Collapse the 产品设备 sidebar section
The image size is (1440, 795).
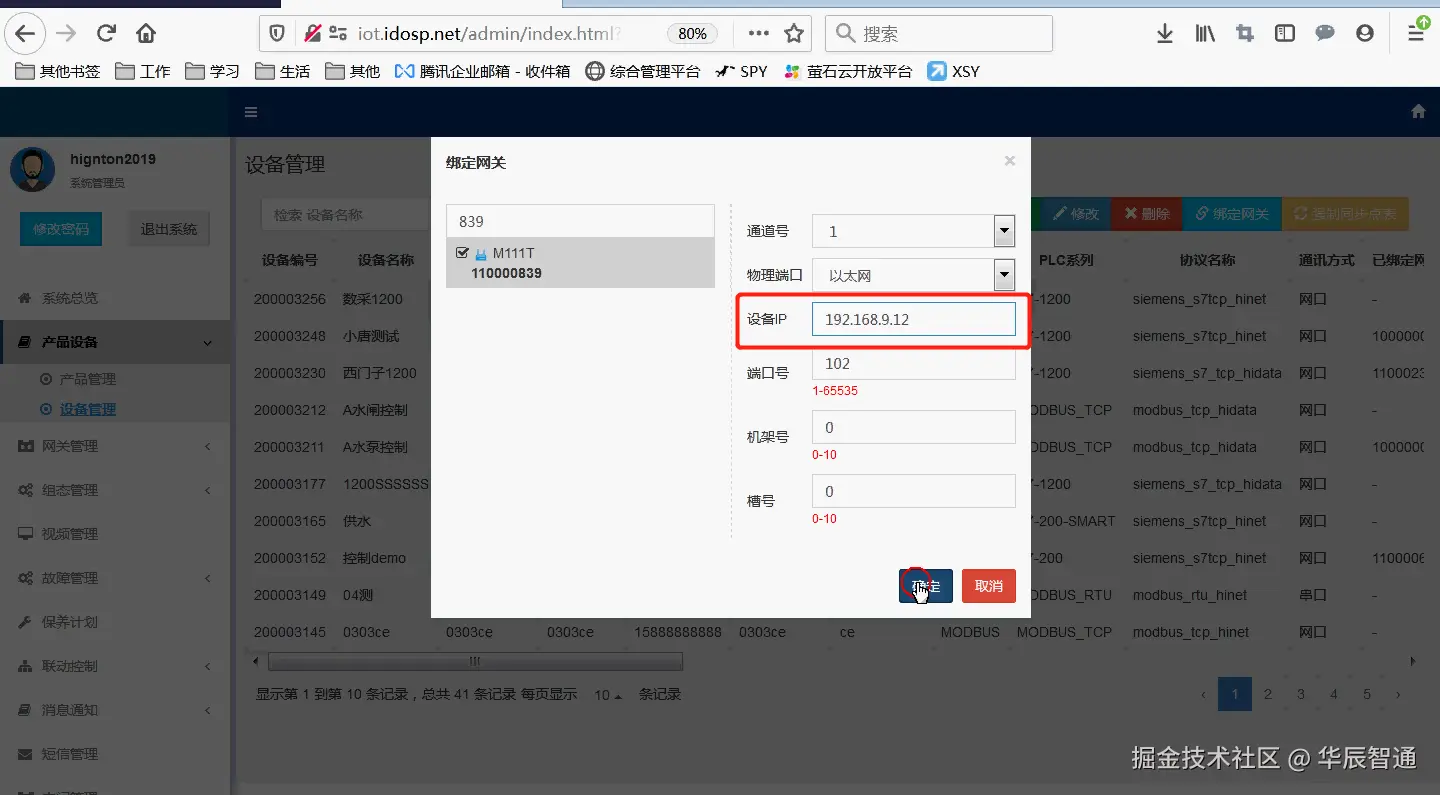pyautogui.click(x=115, y=342)
